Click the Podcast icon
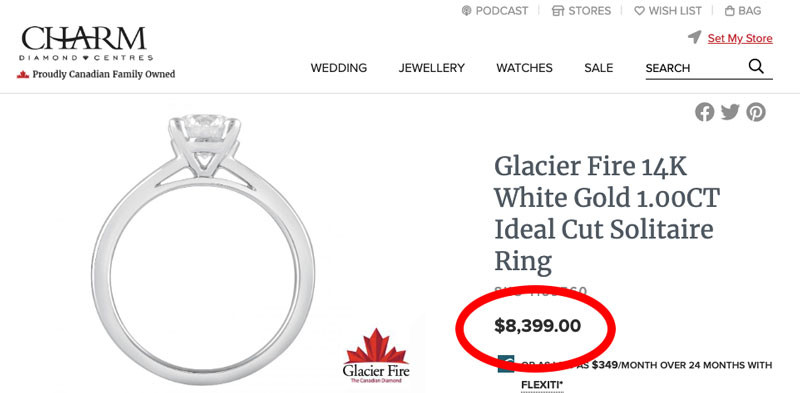The height and width of the screenshot is (393, 800). pos(466,11)
